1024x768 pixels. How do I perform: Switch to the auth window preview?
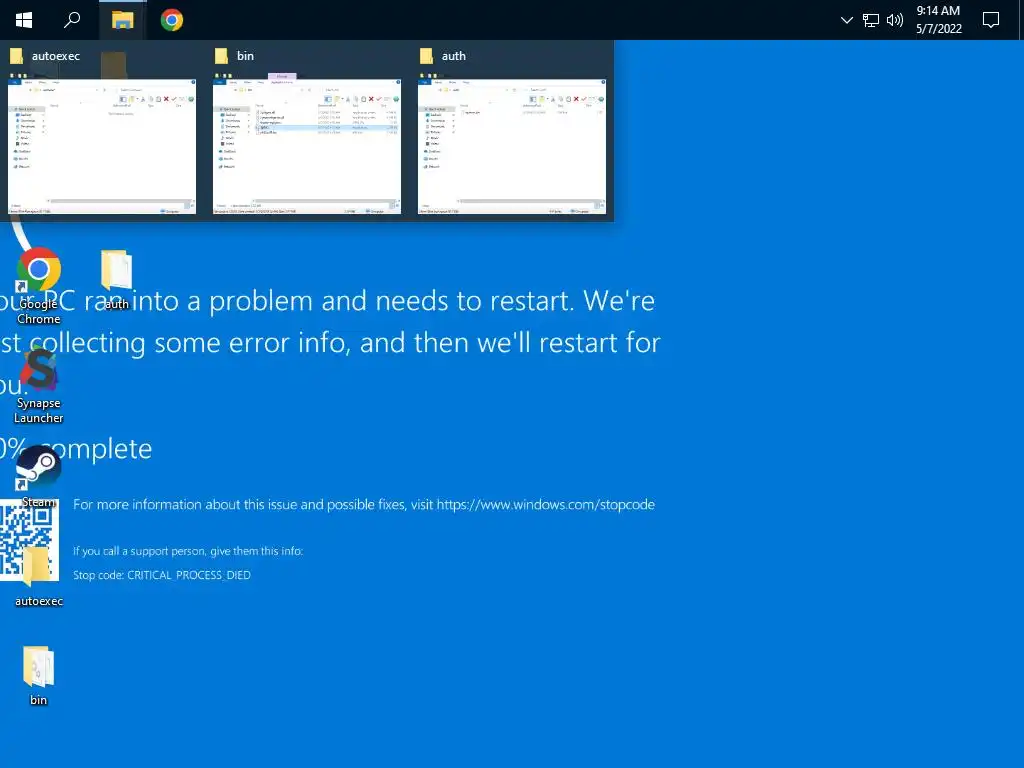[x=512, y=144]
